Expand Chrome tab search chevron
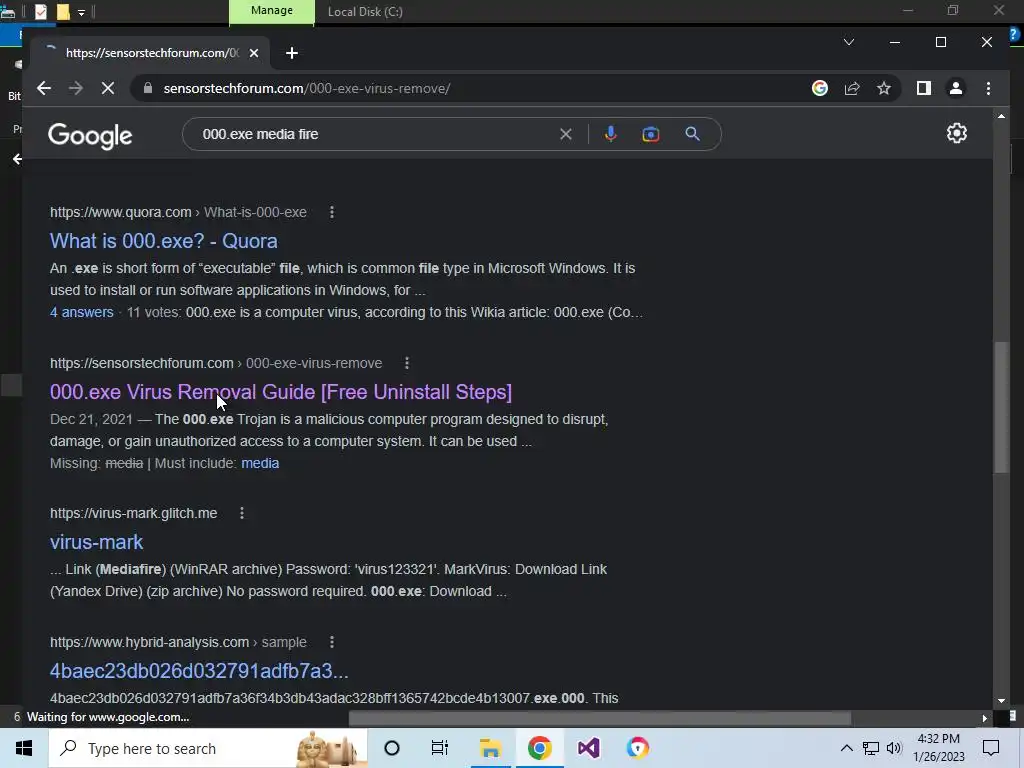The image size is (1024, 768). click(848, 42)
